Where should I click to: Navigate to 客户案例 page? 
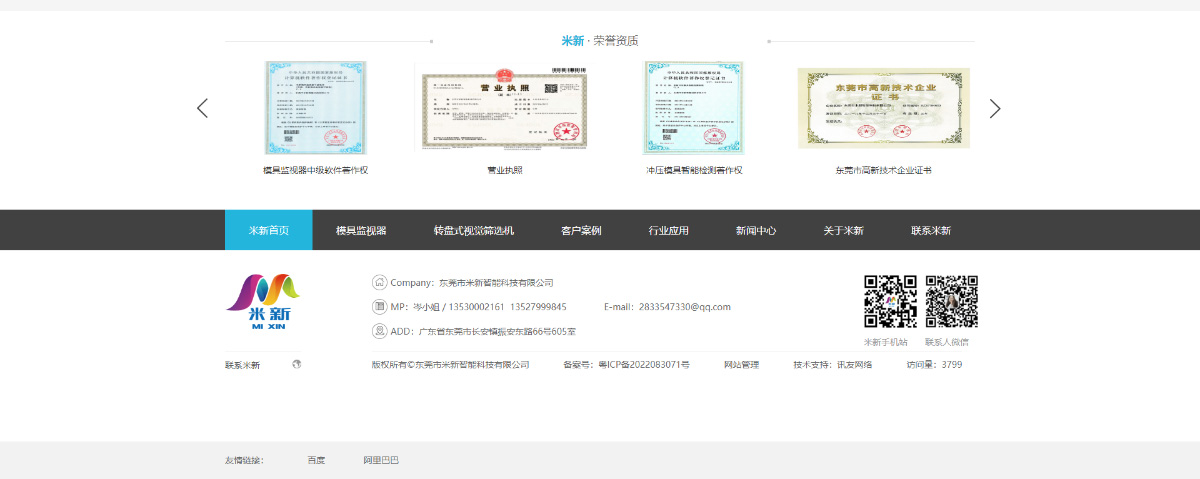click(581, 230)
